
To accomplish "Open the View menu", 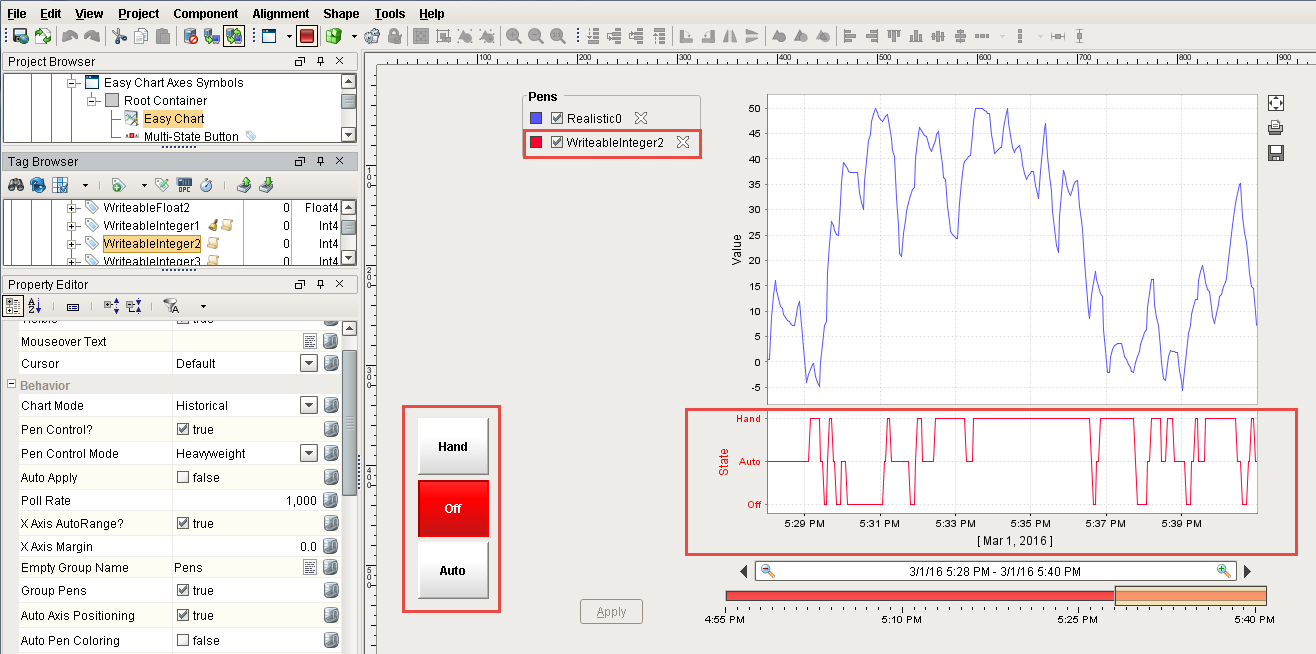I will 89,14.
